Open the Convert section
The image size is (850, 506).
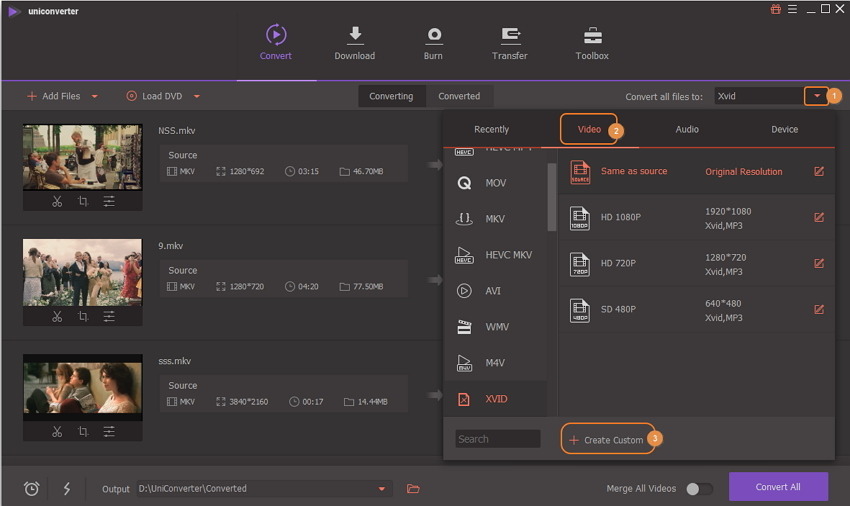(x=276, y=42)
